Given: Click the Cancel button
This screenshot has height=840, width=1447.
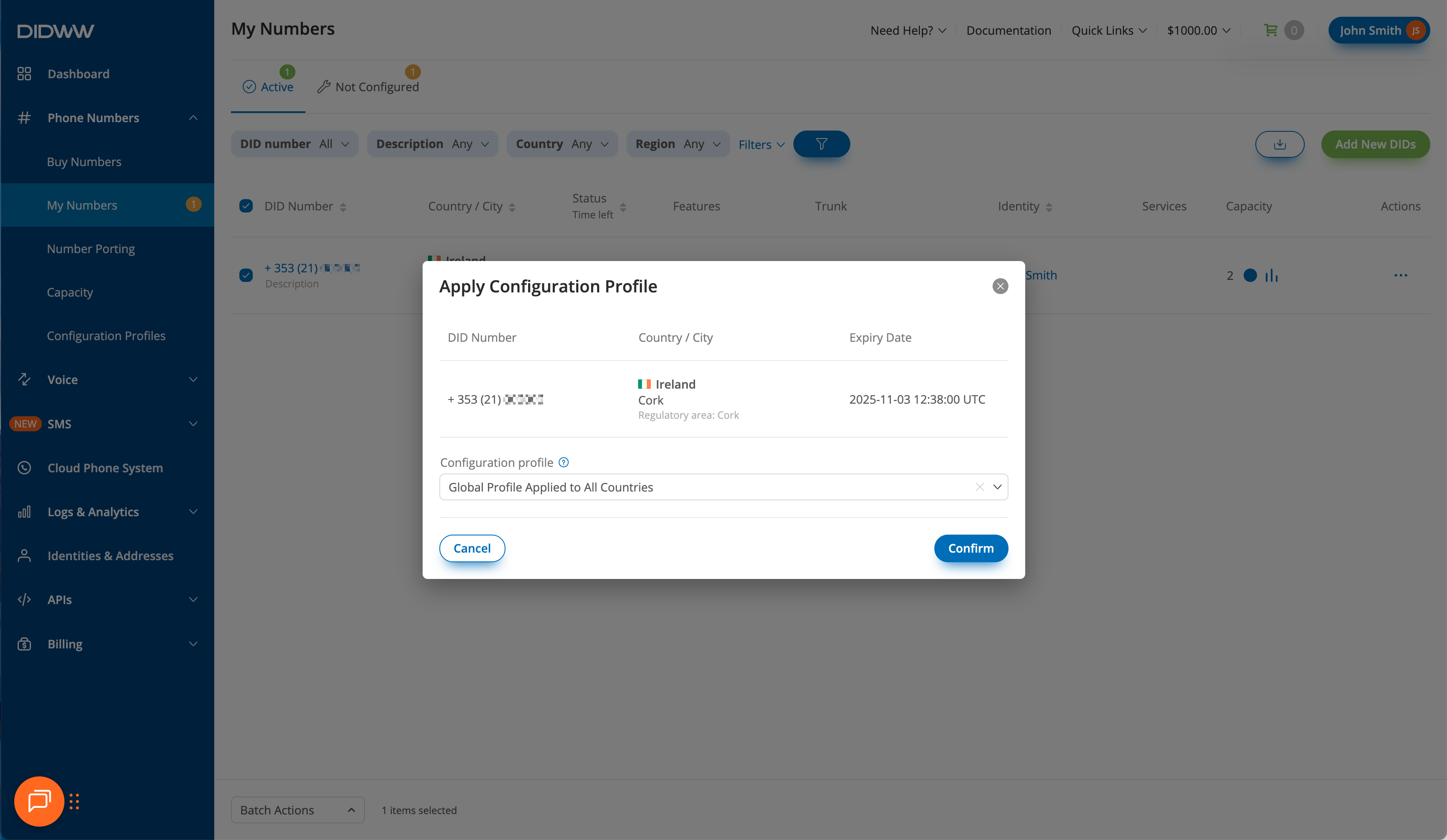Looking at the screenshot, I should click(x=472, y=548).
